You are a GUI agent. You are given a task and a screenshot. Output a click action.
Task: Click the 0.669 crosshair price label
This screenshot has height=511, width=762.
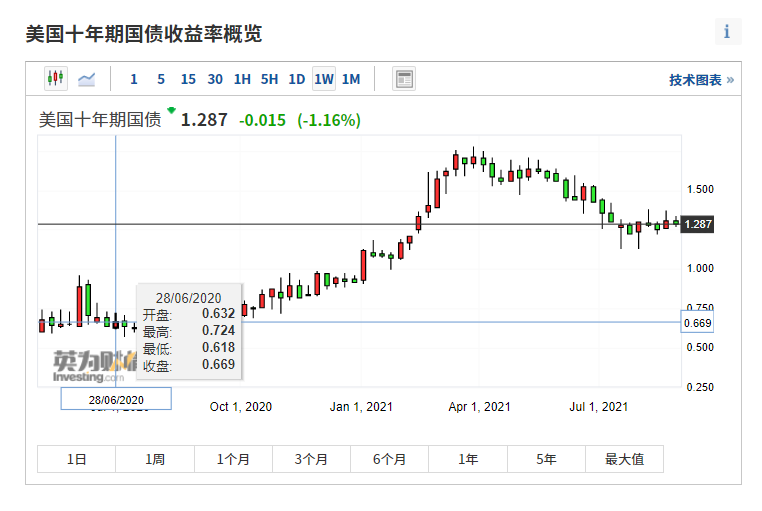[697, 323]
